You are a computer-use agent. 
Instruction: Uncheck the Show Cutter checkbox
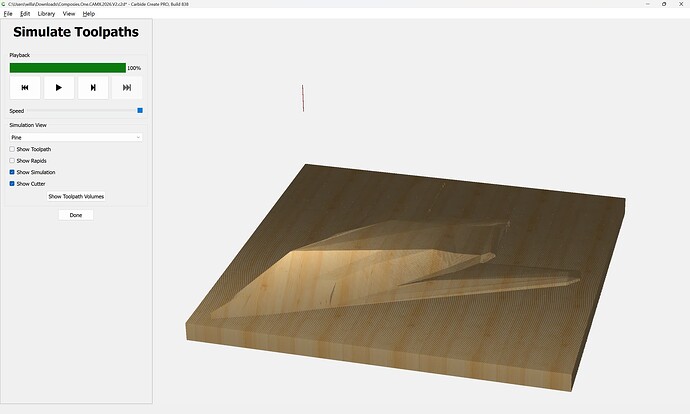[x=12, y=183]
